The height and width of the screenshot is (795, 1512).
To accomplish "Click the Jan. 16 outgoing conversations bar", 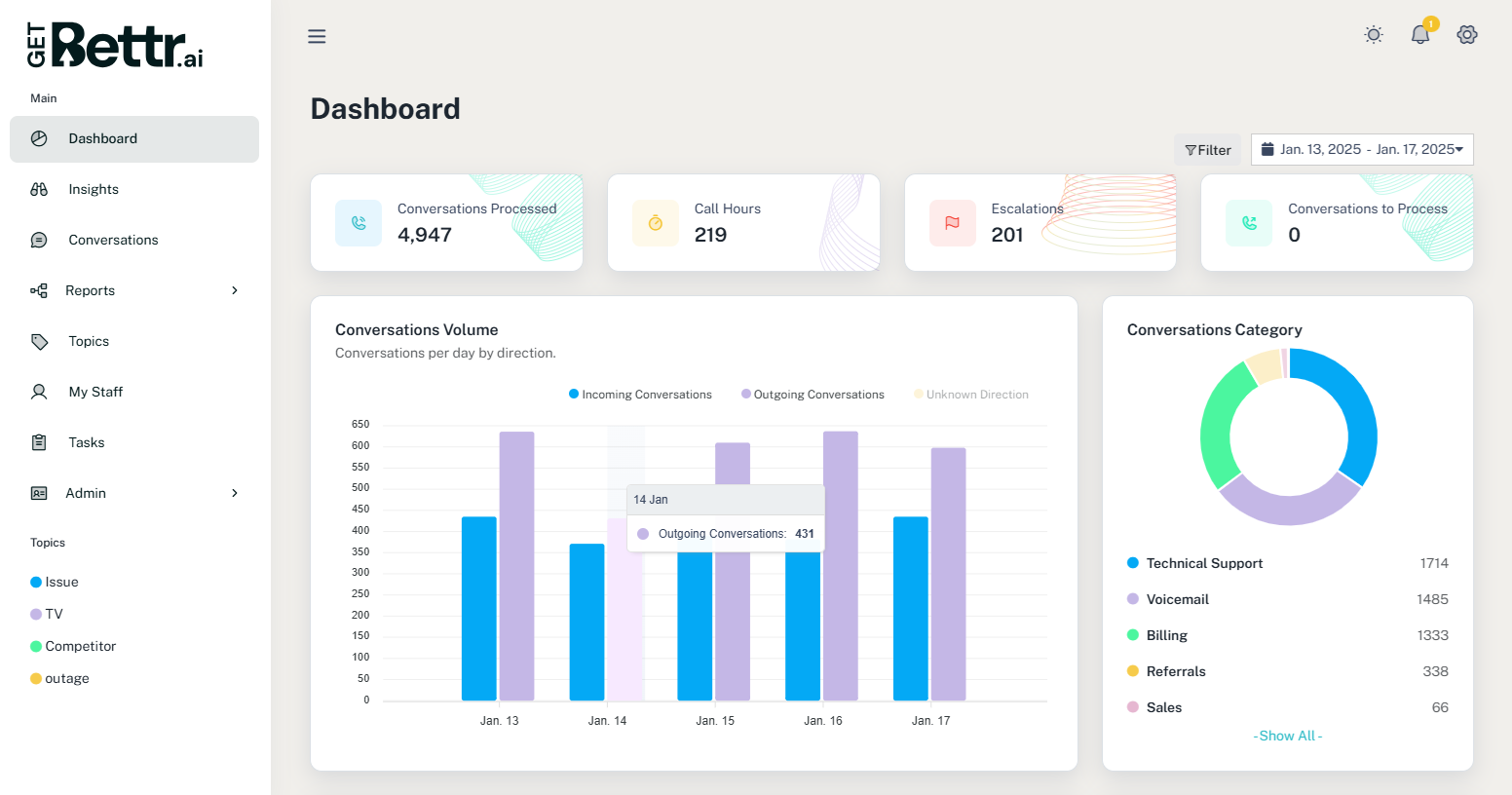I will [x=841, y=566].
